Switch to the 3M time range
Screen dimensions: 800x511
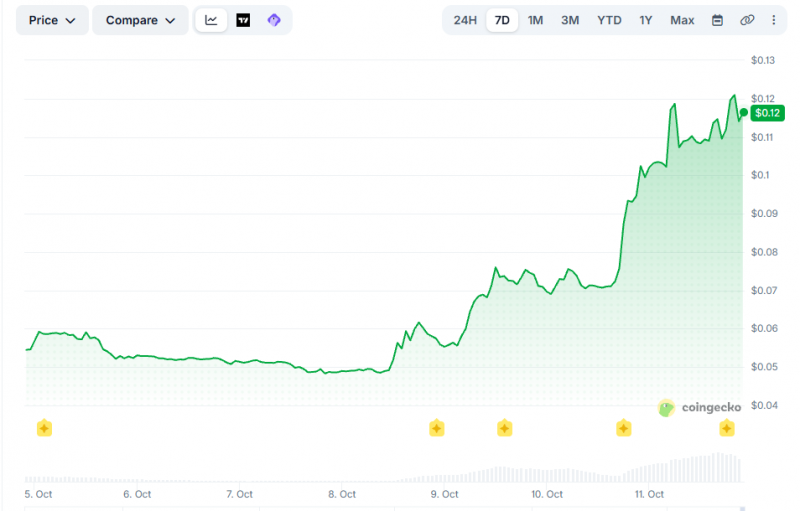570,20
